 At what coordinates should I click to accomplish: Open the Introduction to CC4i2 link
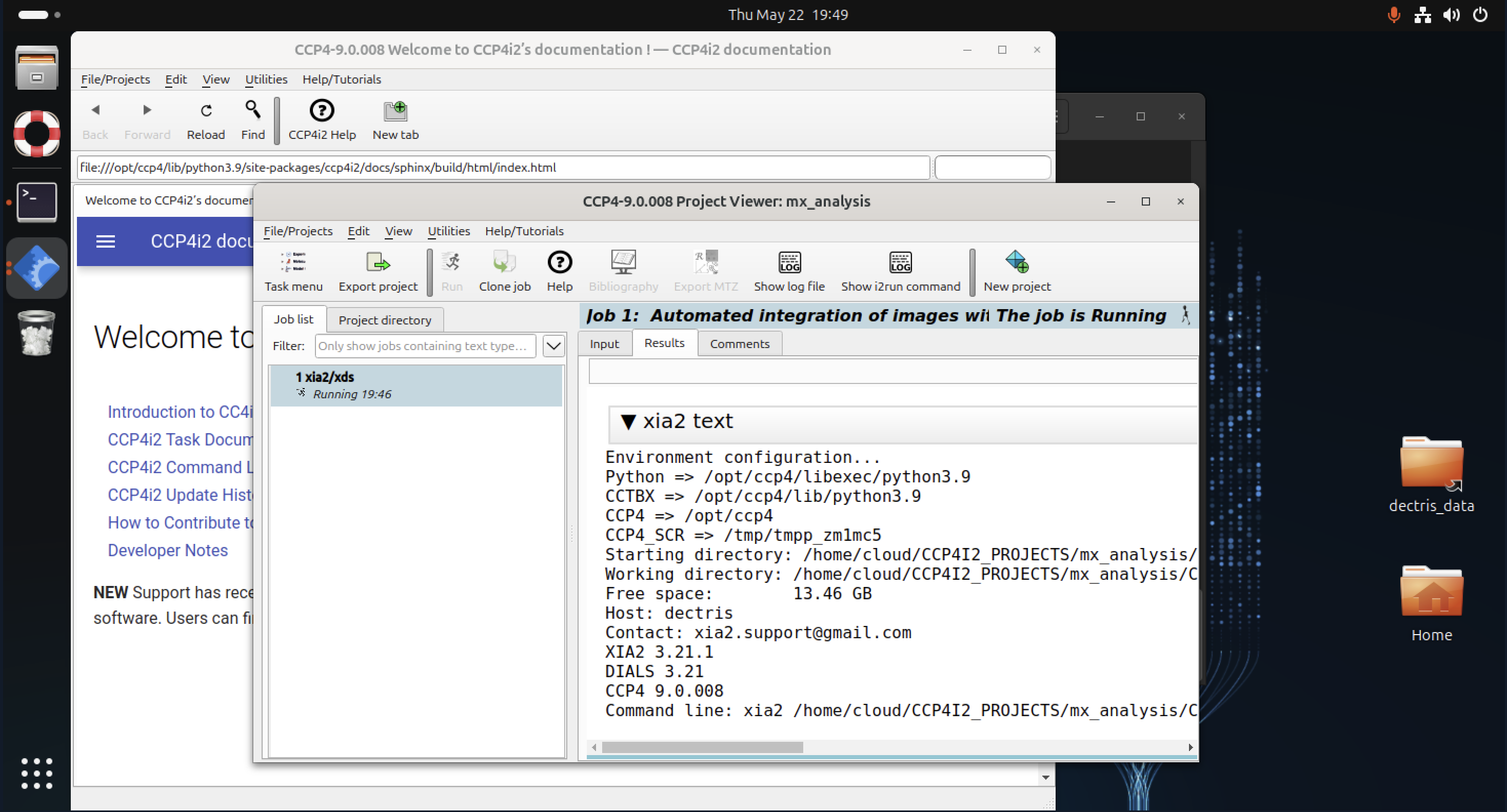pos(180,412)
